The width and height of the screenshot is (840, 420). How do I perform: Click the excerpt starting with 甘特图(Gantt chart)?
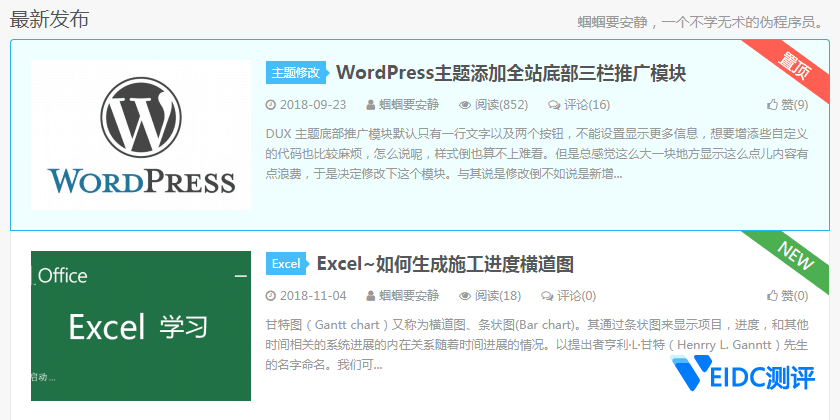tap(537, 345)
